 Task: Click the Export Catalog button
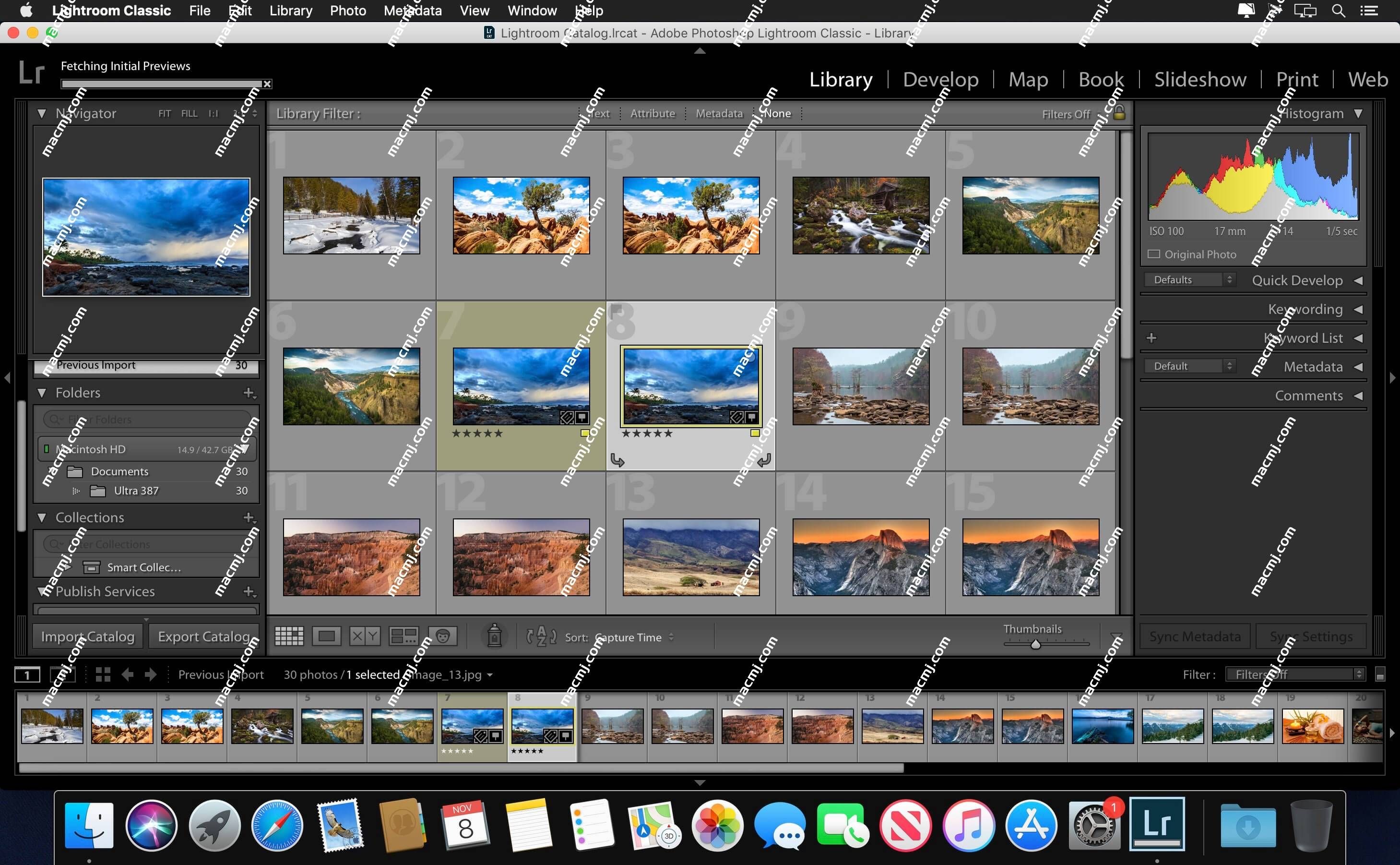[x=204, y=635]
